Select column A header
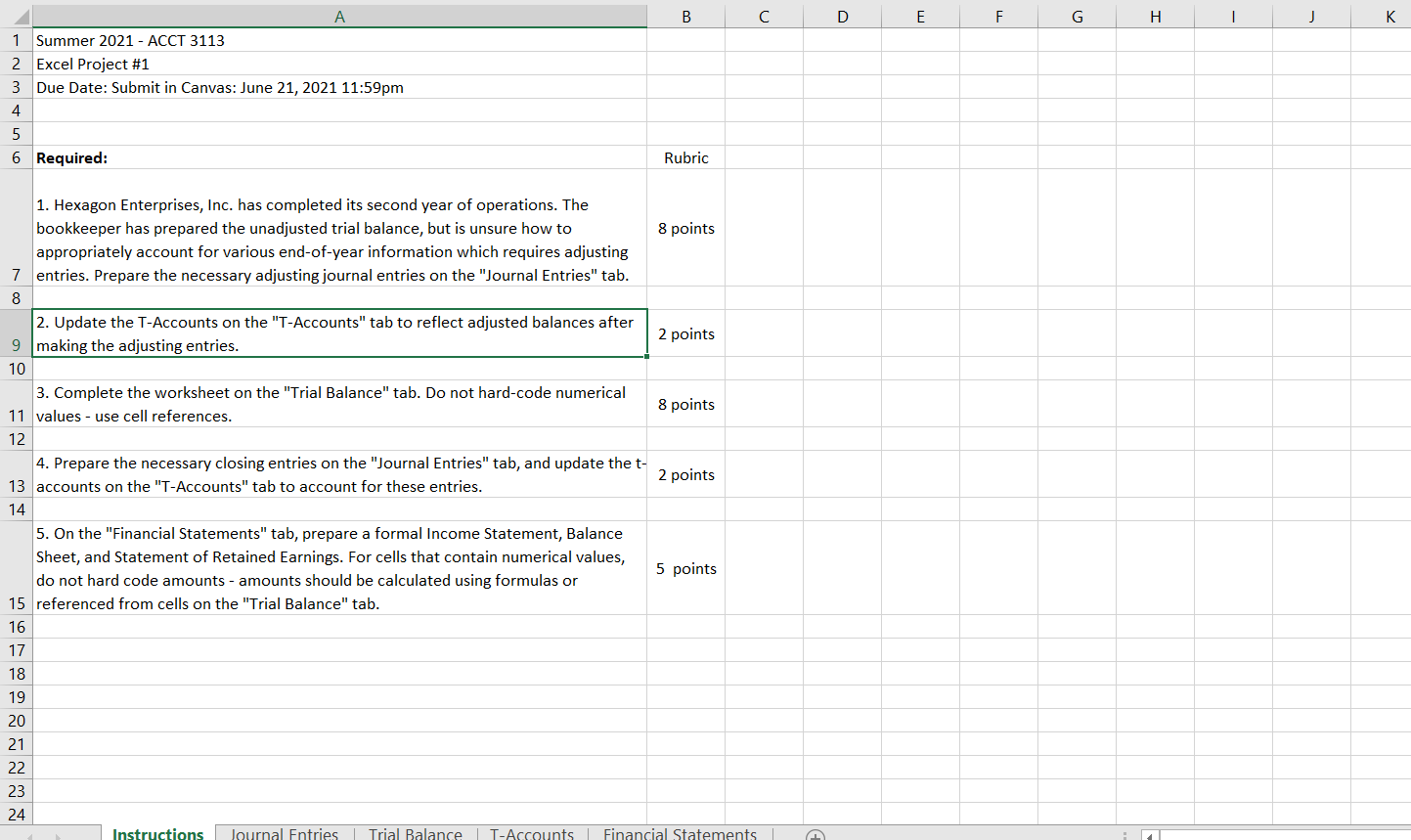Image resolution: width=1411 pixels, height=840 pixels. (339, 17)
